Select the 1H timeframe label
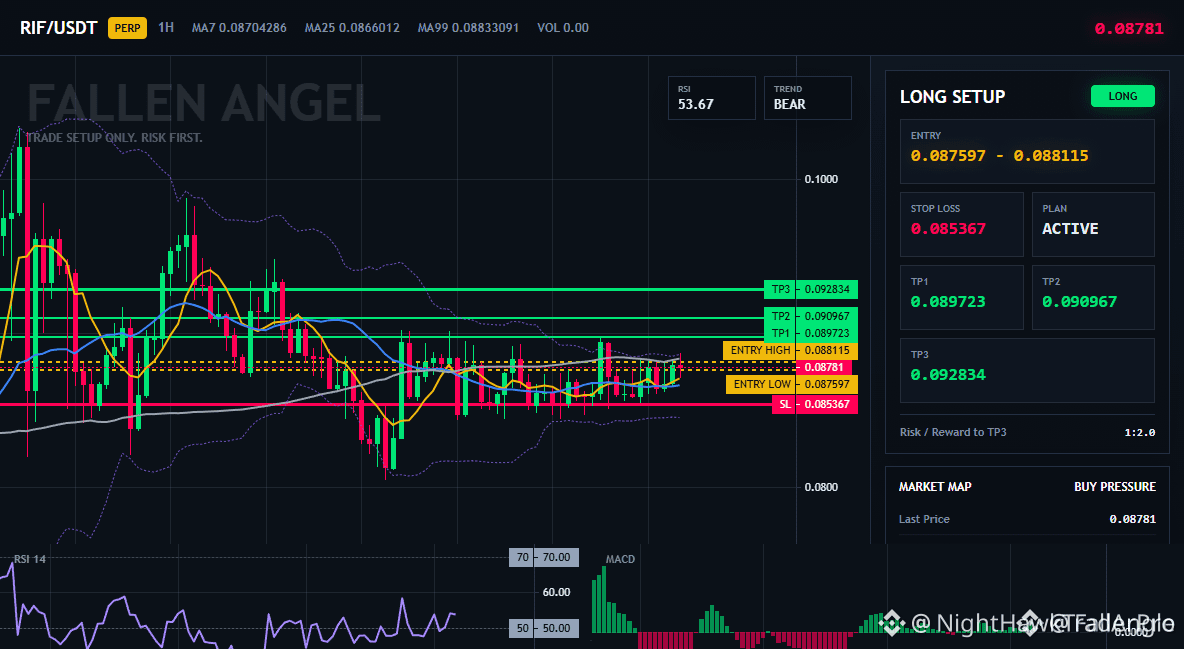This screenshot has height=649, width=1184. (x=166, y=28)
